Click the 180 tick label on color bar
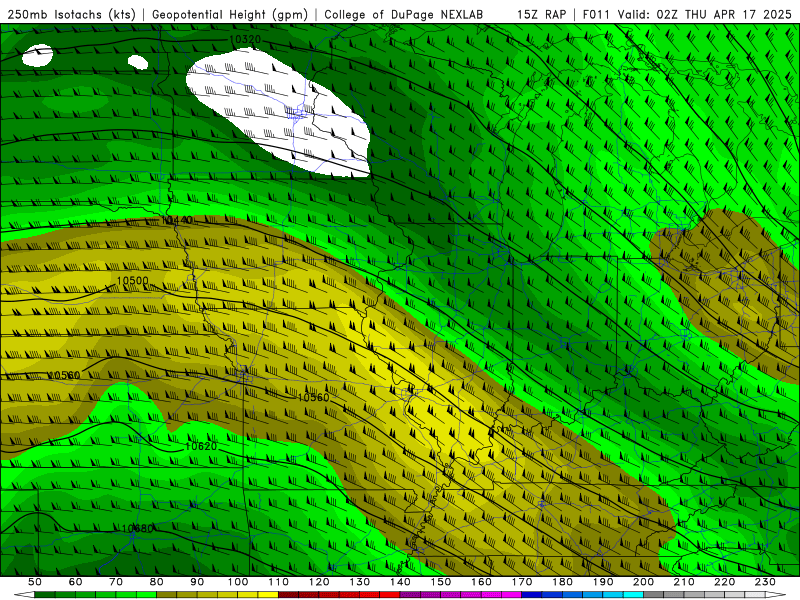This screenshot has width=800, height=600. point(563,582)
